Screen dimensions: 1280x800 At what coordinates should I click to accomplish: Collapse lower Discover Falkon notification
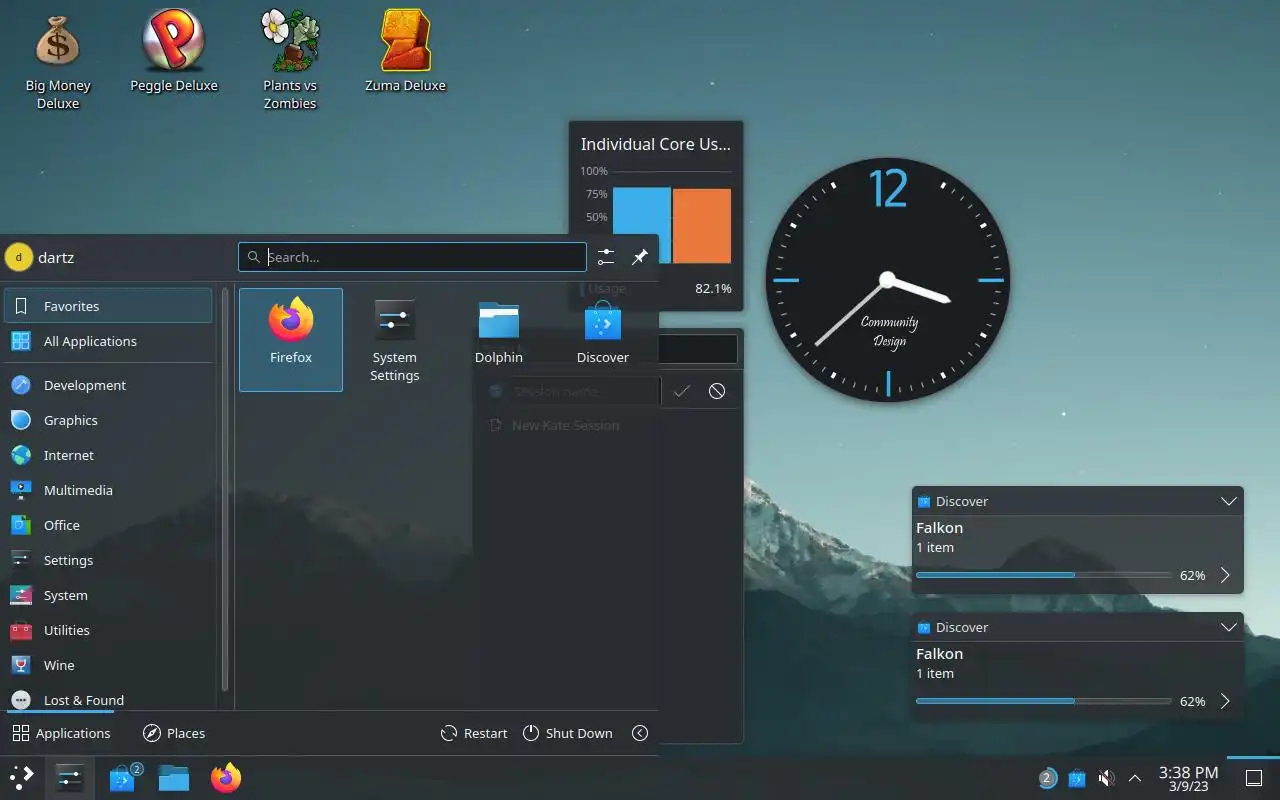pyautogui.click(x=1229, y=627)
